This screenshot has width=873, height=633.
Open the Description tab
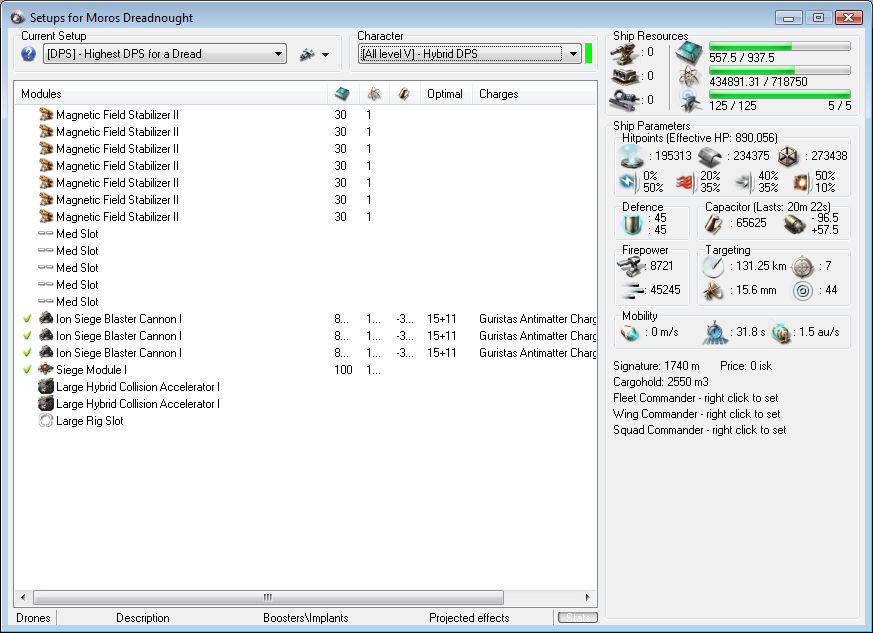[x=143, y=617]
